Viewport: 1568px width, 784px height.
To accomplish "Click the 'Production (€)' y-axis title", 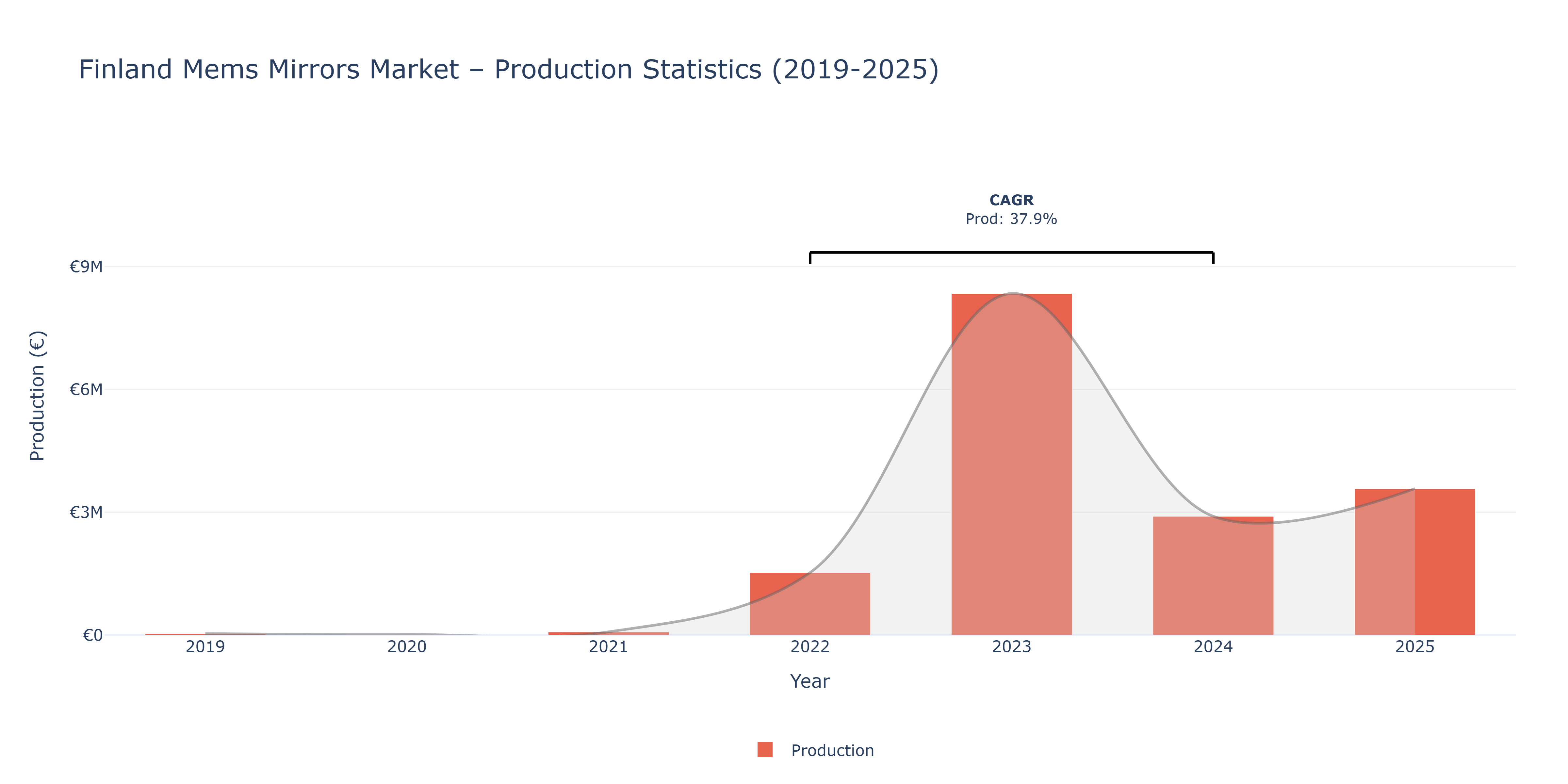I will 37,396.
